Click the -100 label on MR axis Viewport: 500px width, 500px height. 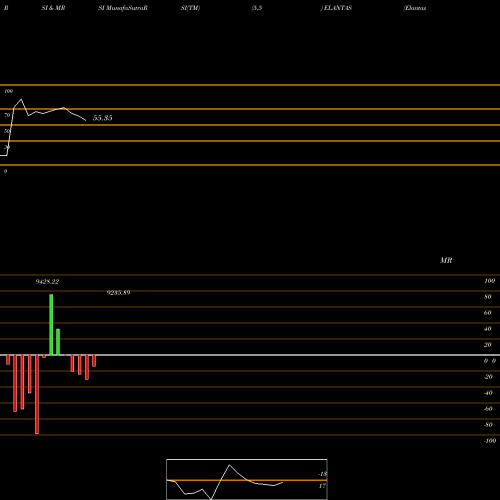click(x=490, y=441)
